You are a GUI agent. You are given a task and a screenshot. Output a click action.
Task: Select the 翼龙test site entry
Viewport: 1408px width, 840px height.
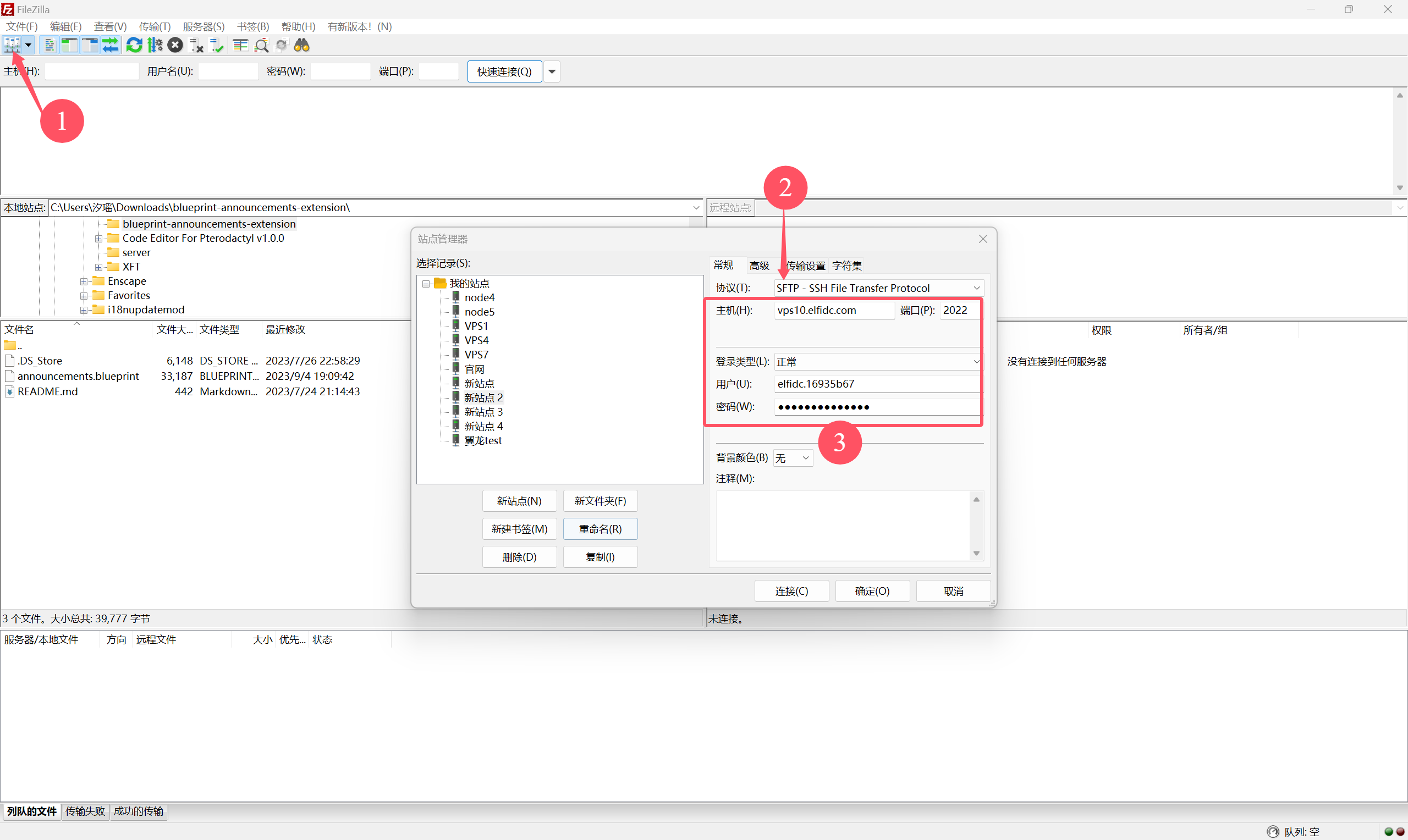(483, 440)
